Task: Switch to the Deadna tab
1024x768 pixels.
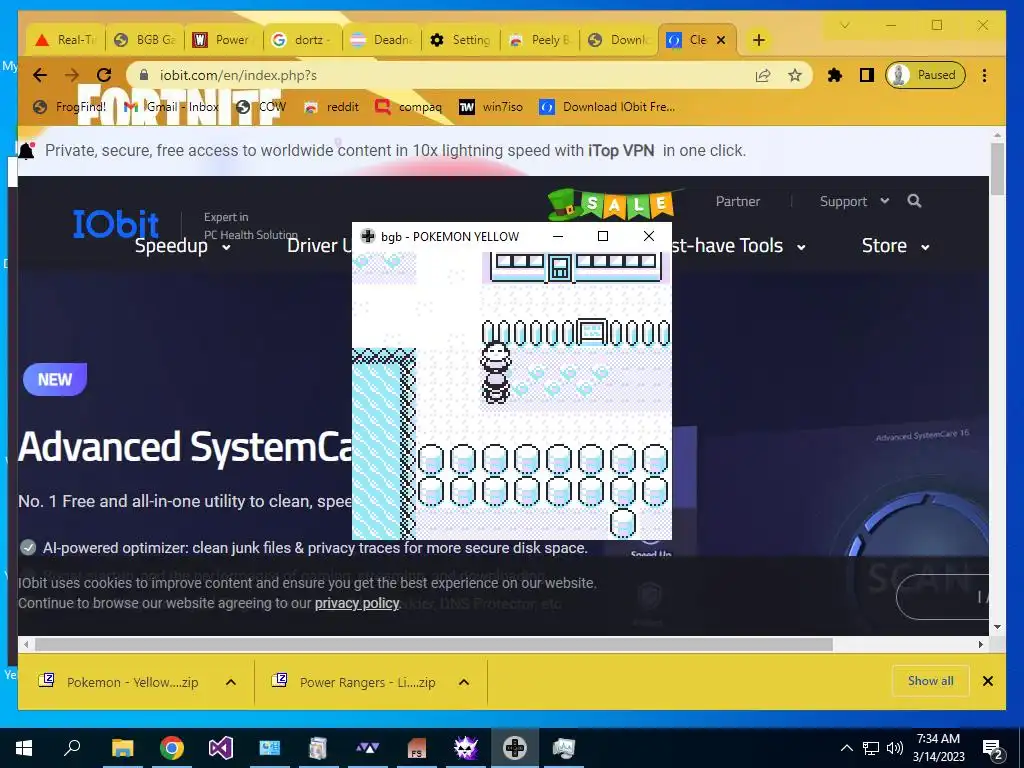Action: coord(381,40)
